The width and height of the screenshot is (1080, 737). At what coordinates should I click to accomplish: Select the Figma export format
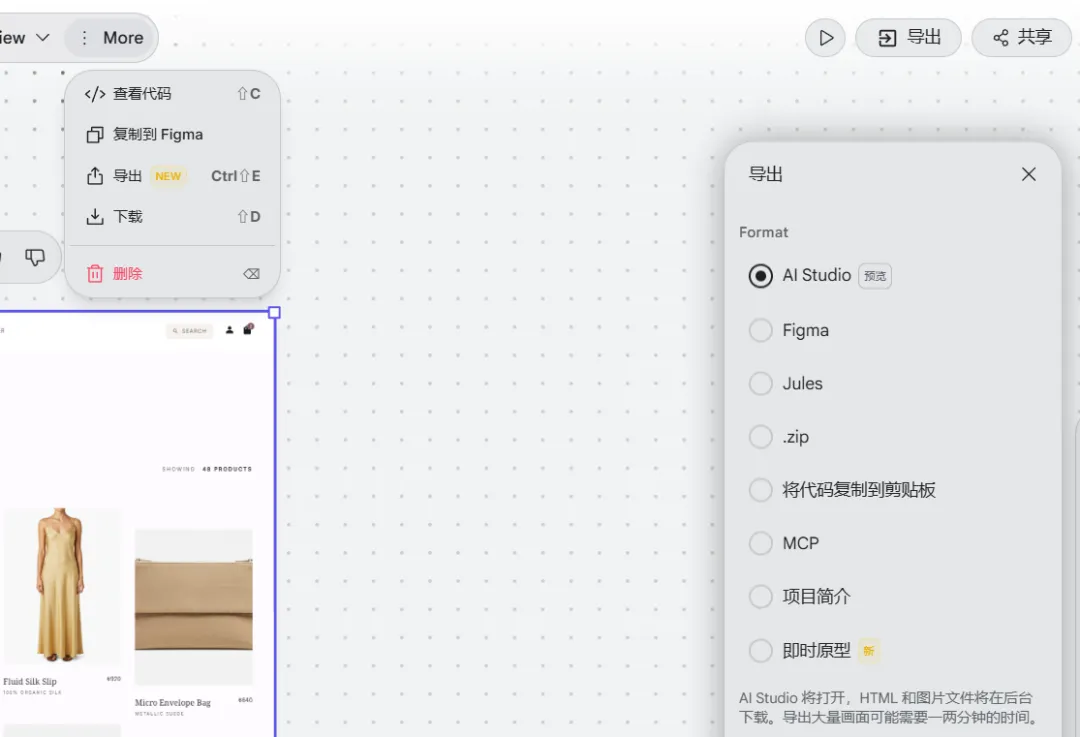coord(760,330)
